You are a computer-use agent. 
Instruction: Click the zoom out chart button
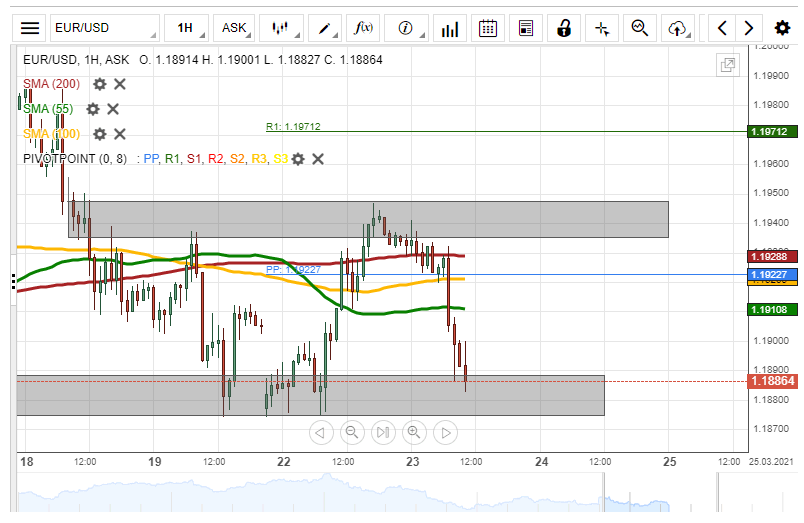351,432
